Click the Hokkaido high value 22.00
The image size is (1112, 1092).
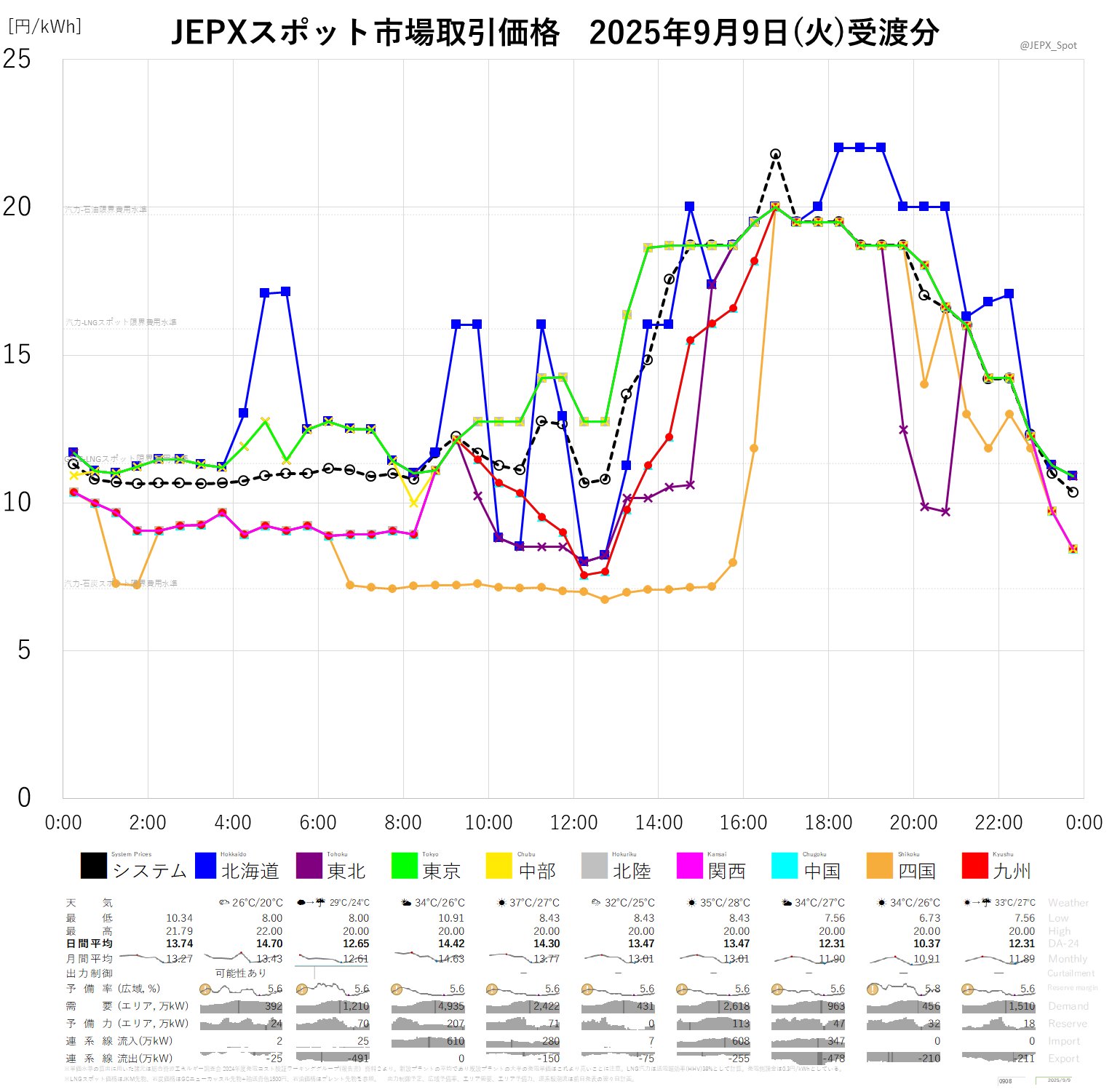(269, 931)
